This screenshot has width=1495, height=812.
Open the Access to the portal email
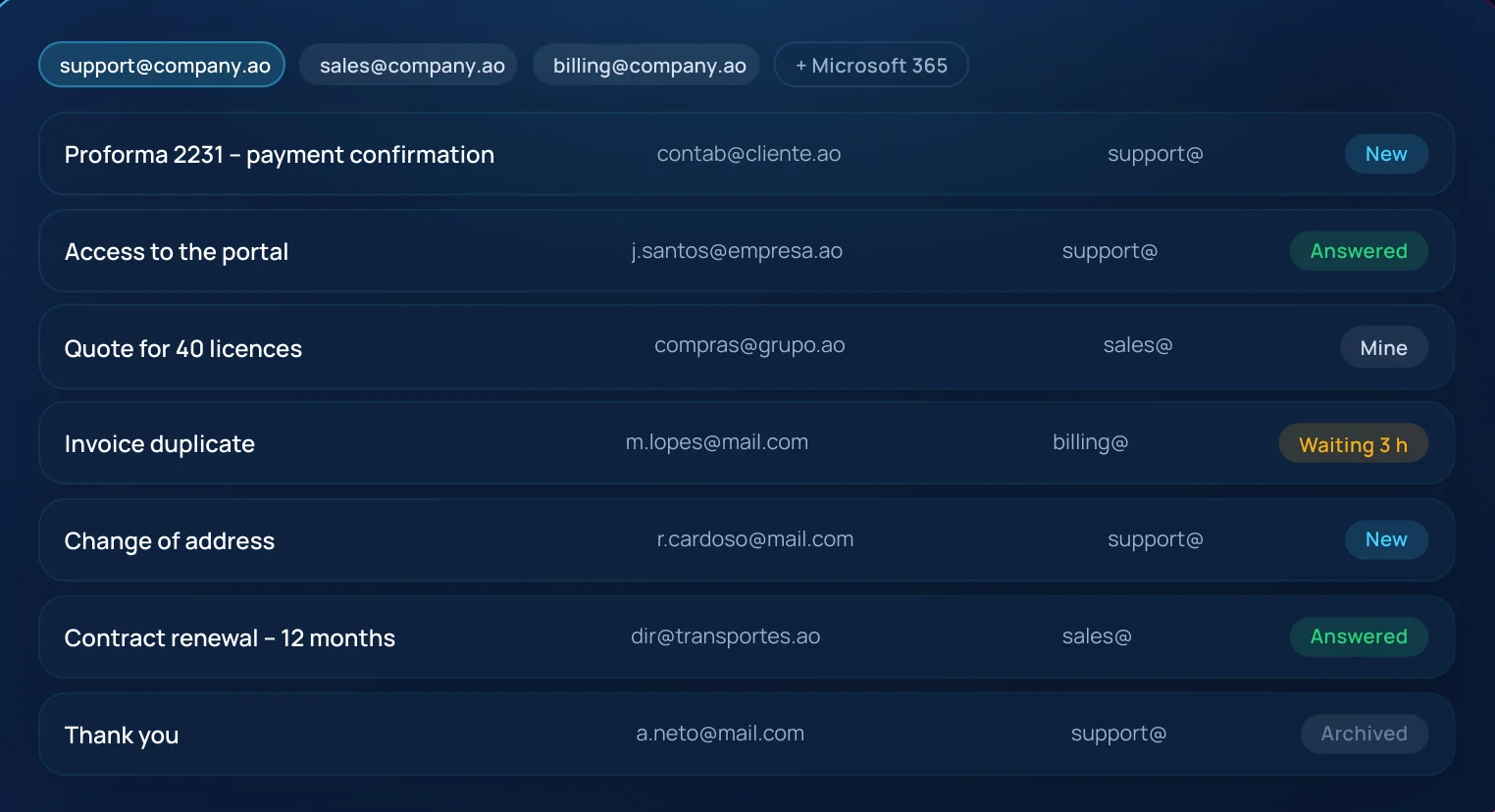pos(747,251)
